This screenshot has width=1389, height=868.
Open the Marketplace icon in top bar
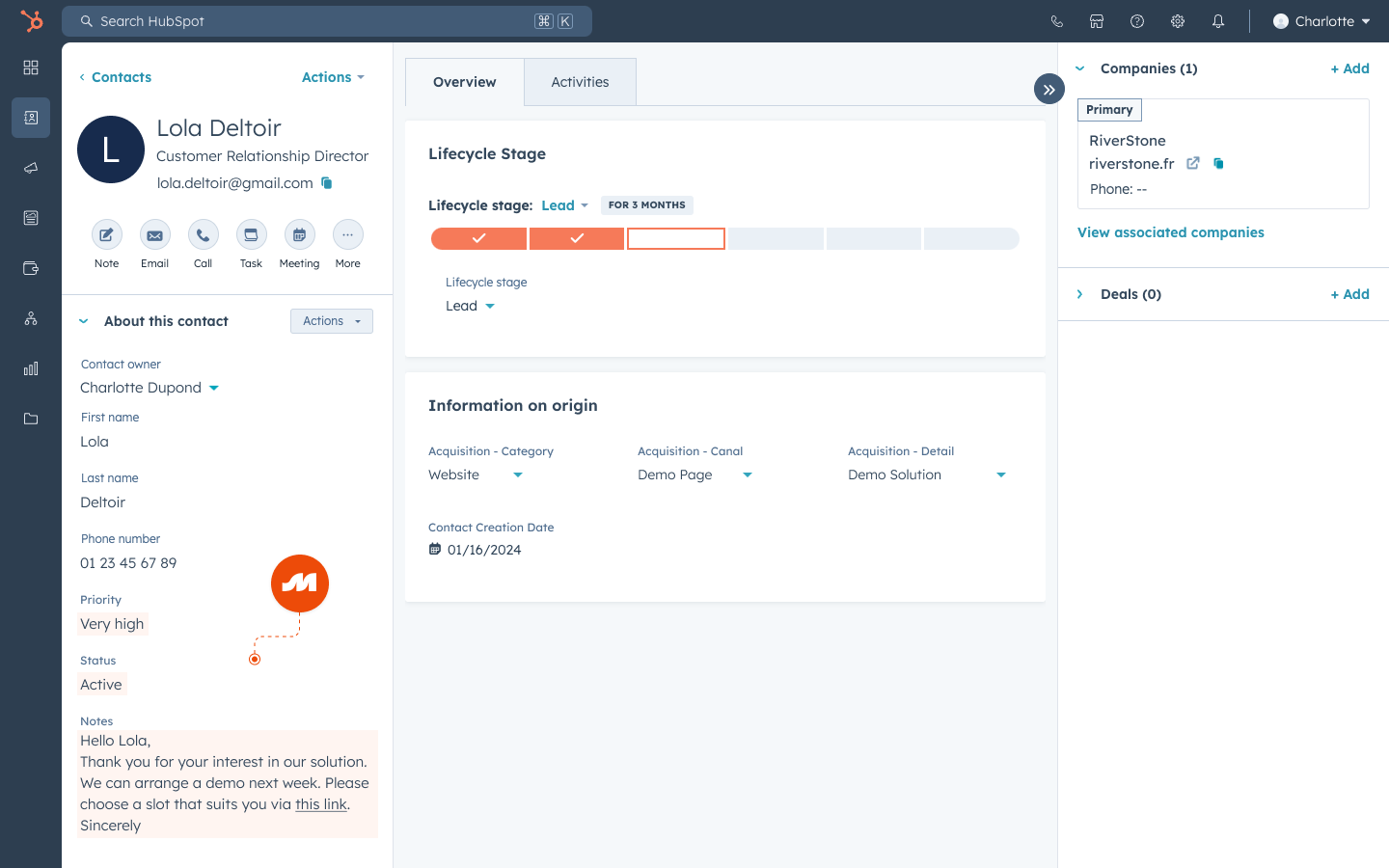[1097, 21]
